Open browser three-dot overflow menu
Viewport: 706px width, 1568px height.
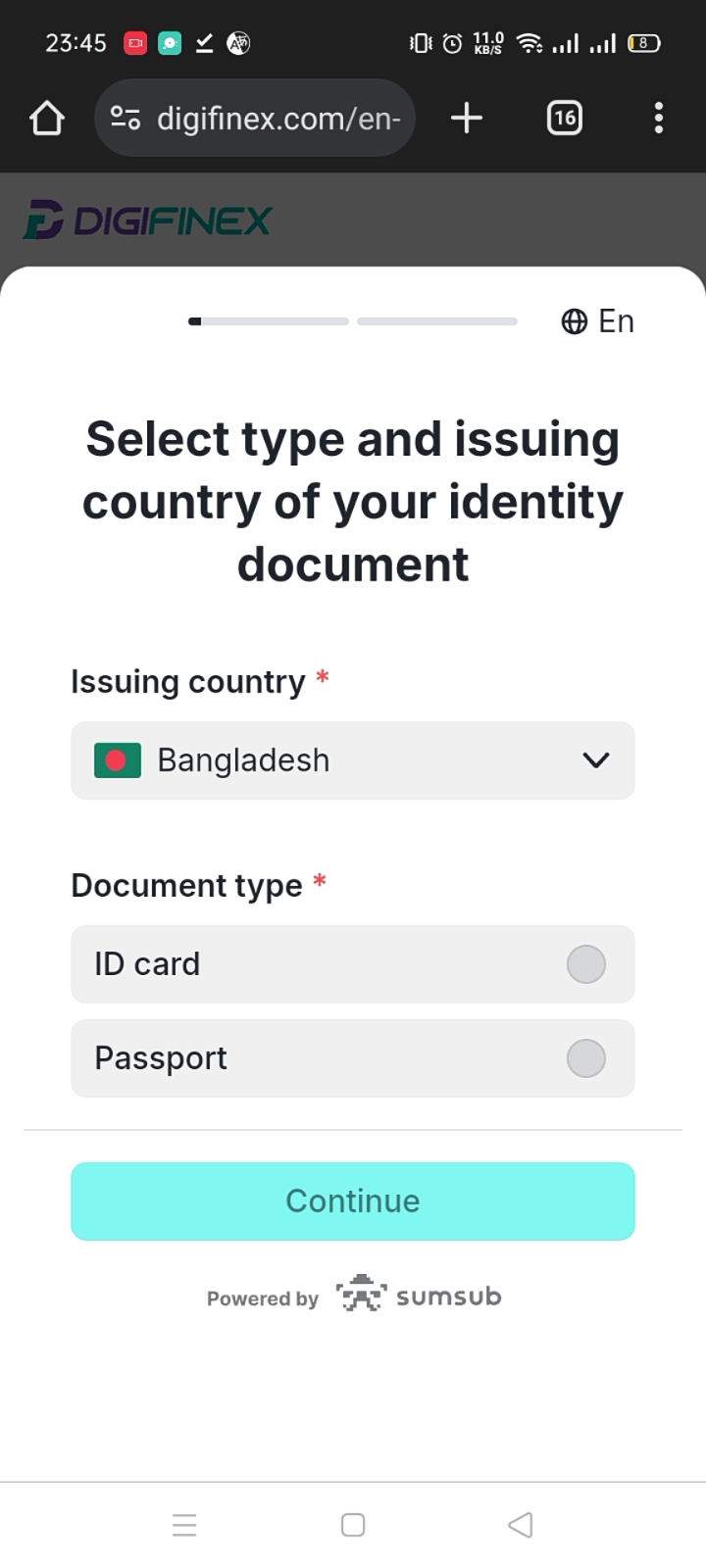[659, 119]
